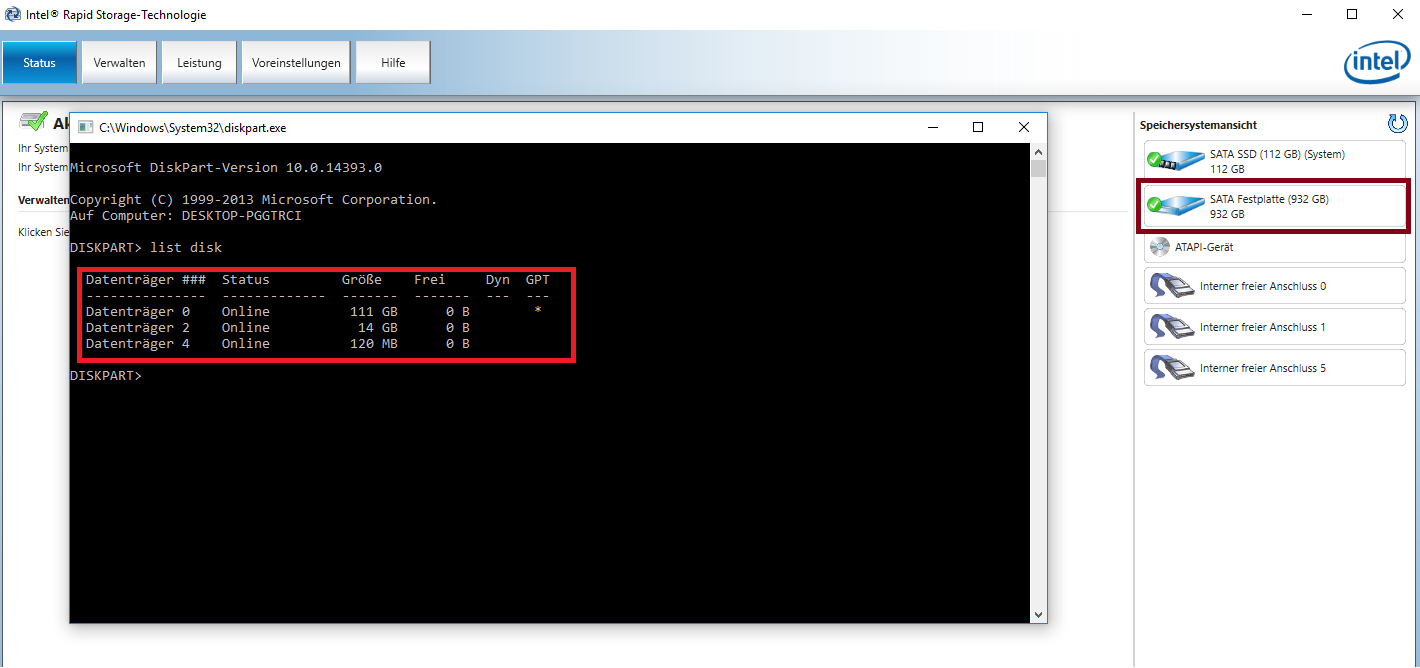Click the "DESKTOP-PGGTRCI" computer name
The width and height of the screenshot is (1420, 668).
point(242,215)
